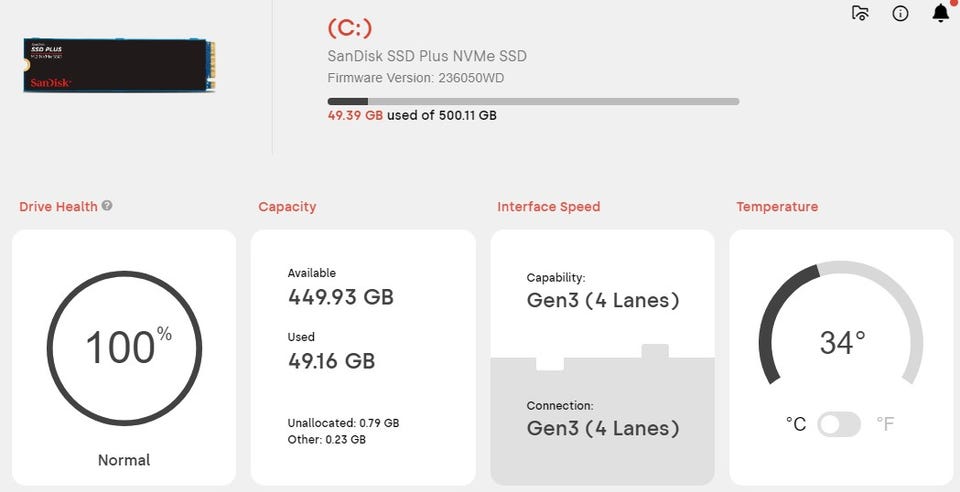Select the (C:) drive label
Screen dimensions: 960x492
pyautogui.click(x=349, y=28)
